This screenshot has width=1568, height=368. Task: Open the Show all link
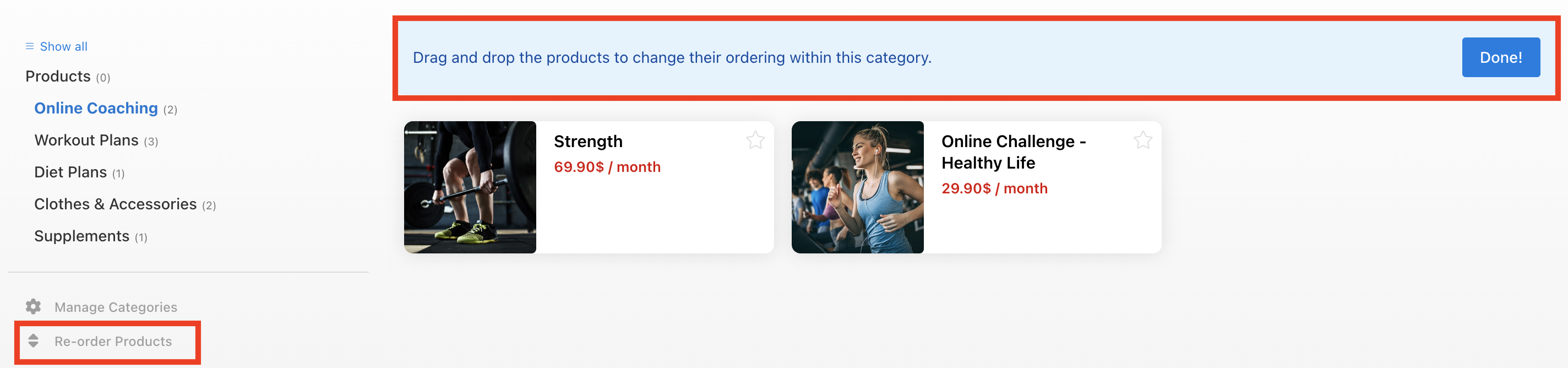click(x=63, y=46)
